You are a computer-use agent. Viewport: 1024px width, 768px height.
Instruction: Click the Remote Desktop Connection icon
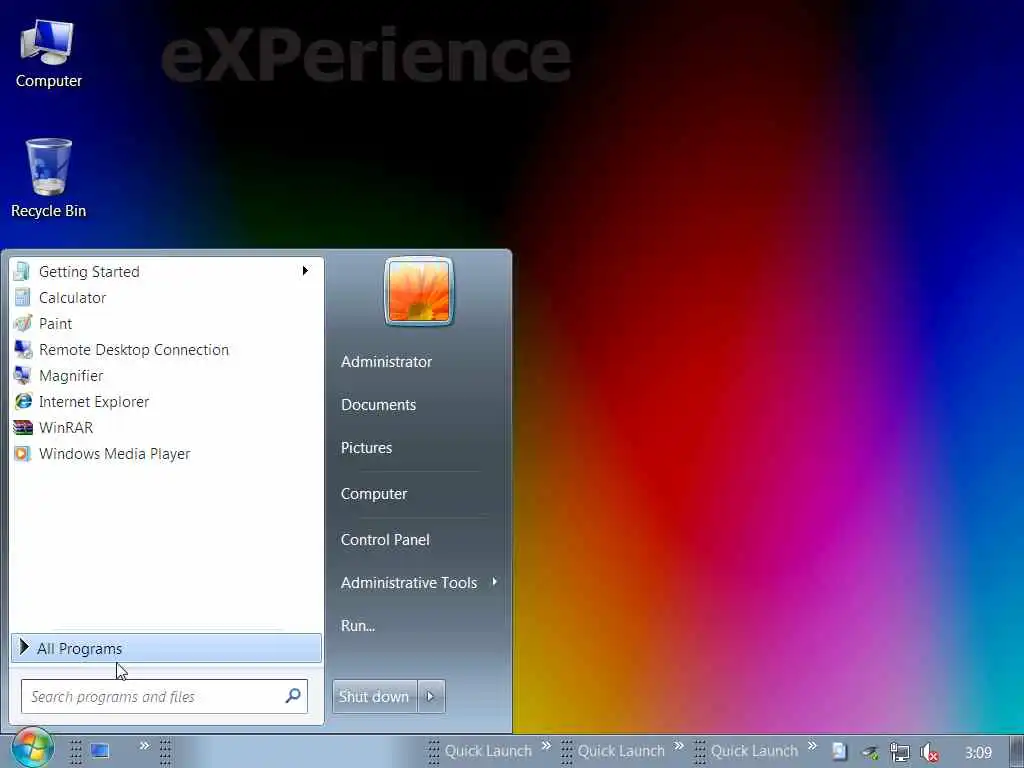tap(23, 349)
